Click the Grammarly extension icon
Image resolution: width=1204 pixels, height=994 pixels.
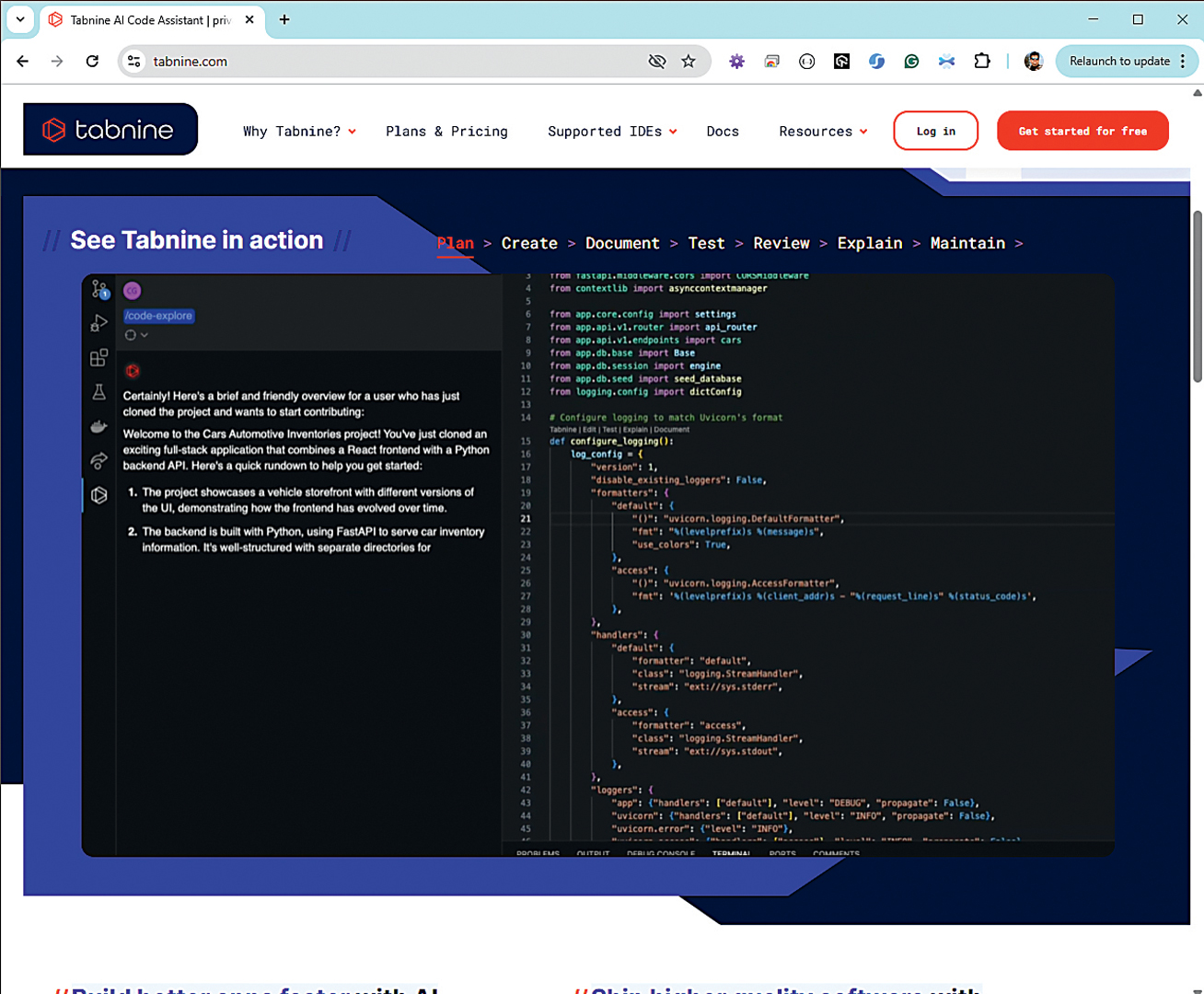(911, 62)
